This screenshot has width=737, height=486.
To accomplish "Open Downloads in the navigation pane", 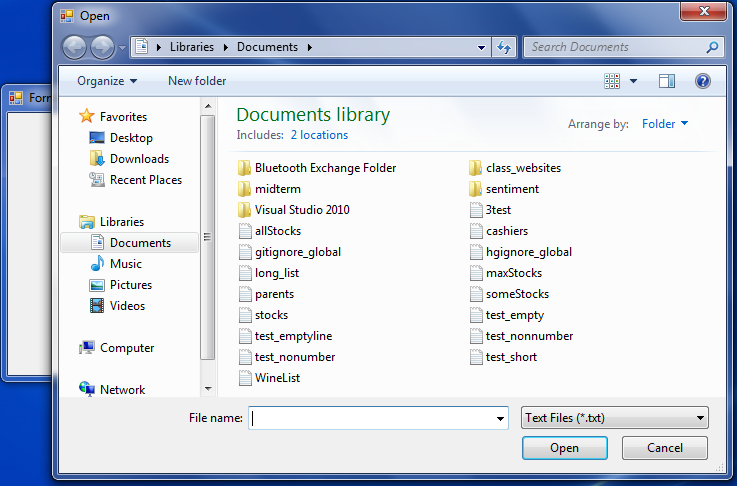I will click(x=129, y=159).
